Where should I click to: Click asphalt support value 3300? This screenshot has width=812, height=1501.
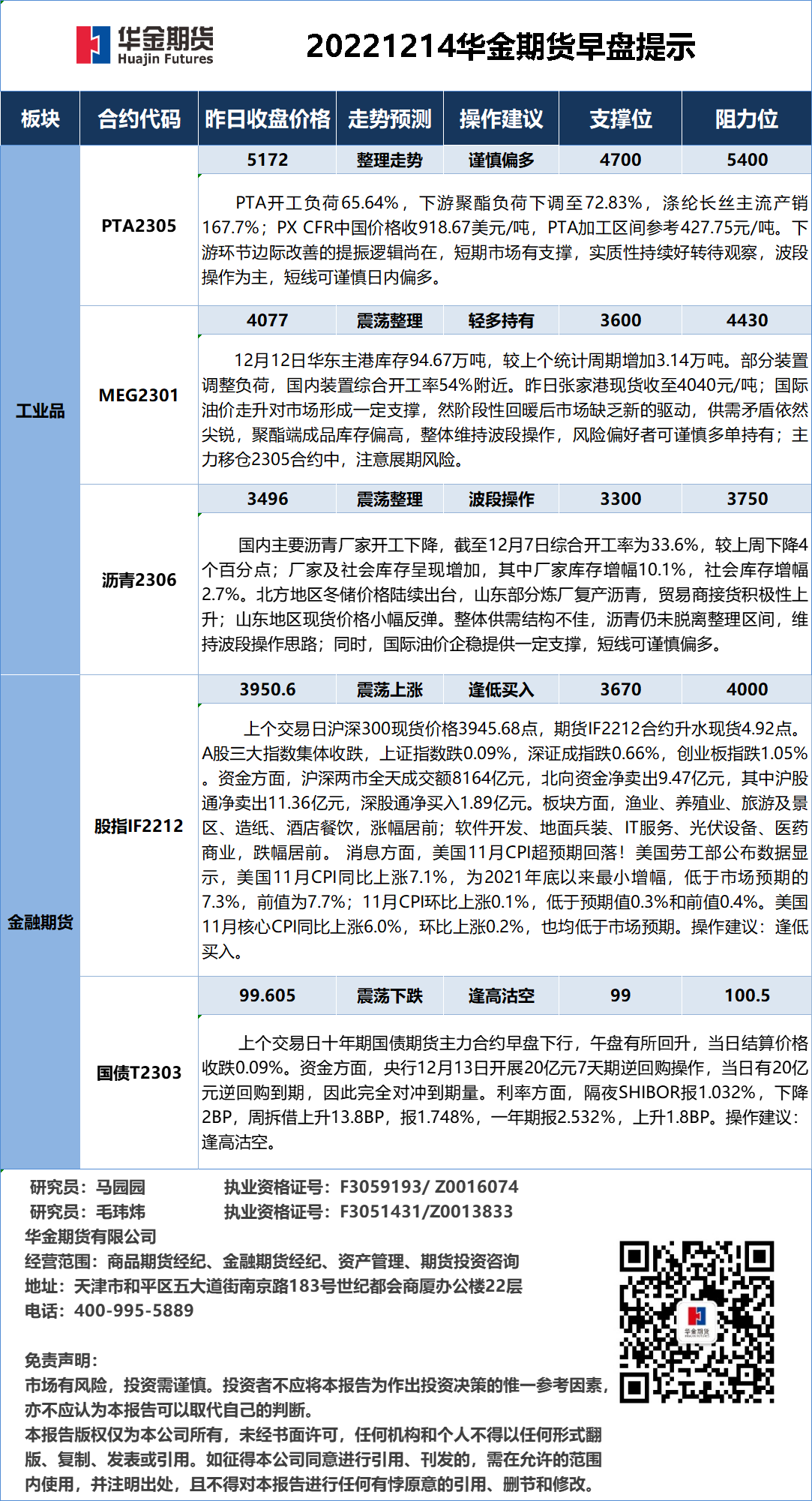point(620,499)
